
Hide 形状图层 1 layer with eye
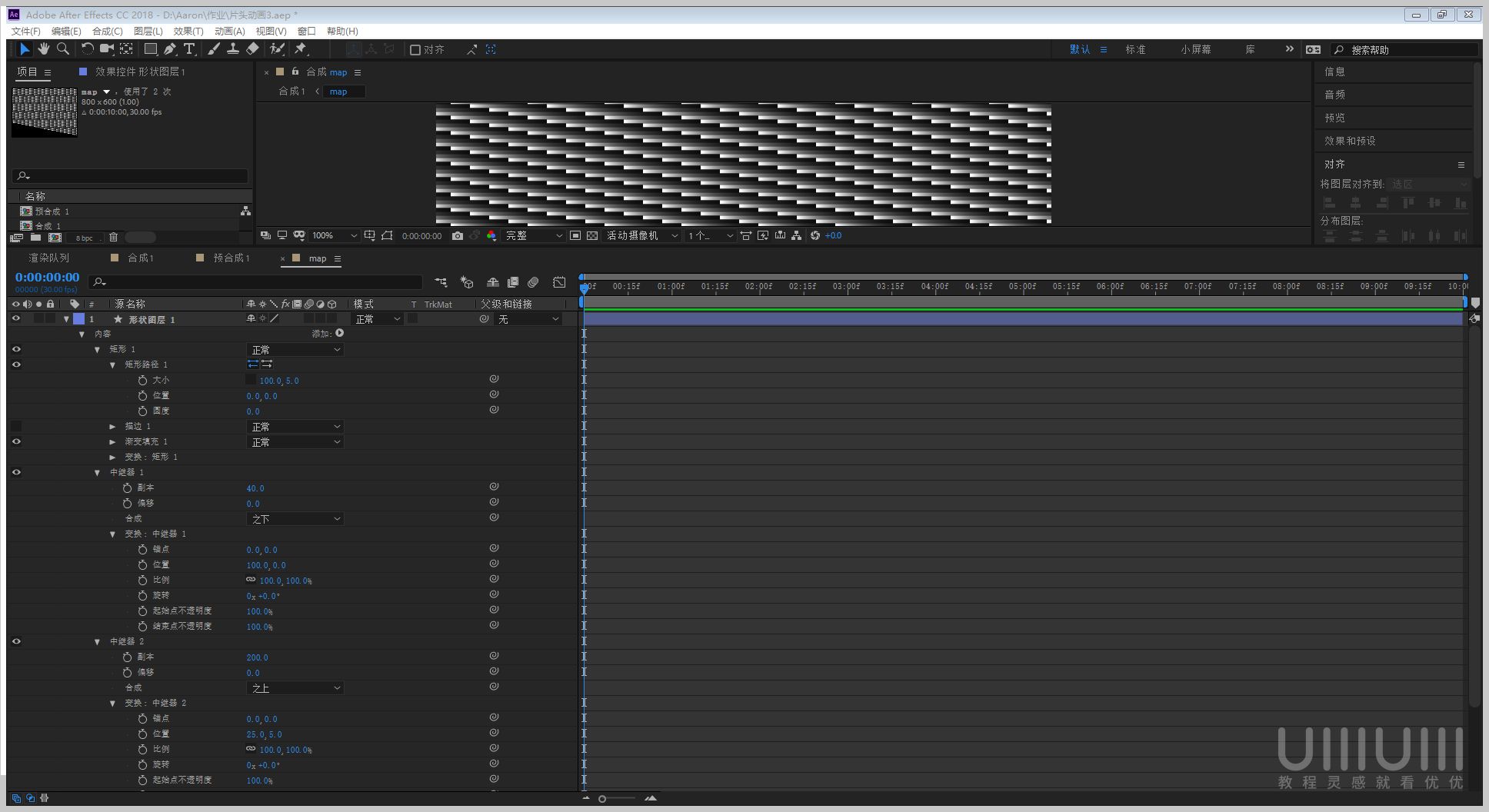pyautogui.click(x=16, y=318)
